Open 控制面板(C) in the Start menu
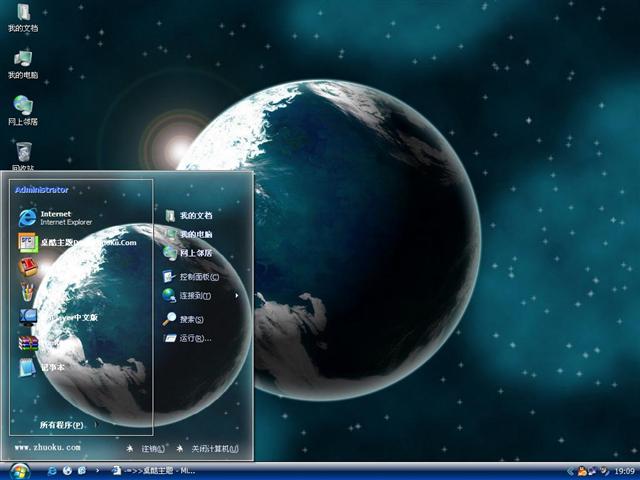This screenshot has width=640, height=480. (198, 277)
